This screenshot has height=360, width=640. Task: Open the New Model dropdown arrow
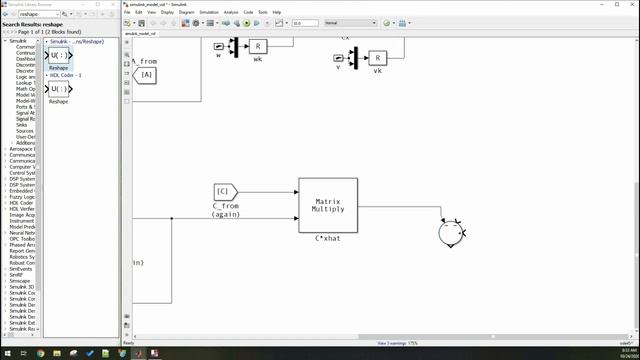click(x=134, y=23)
